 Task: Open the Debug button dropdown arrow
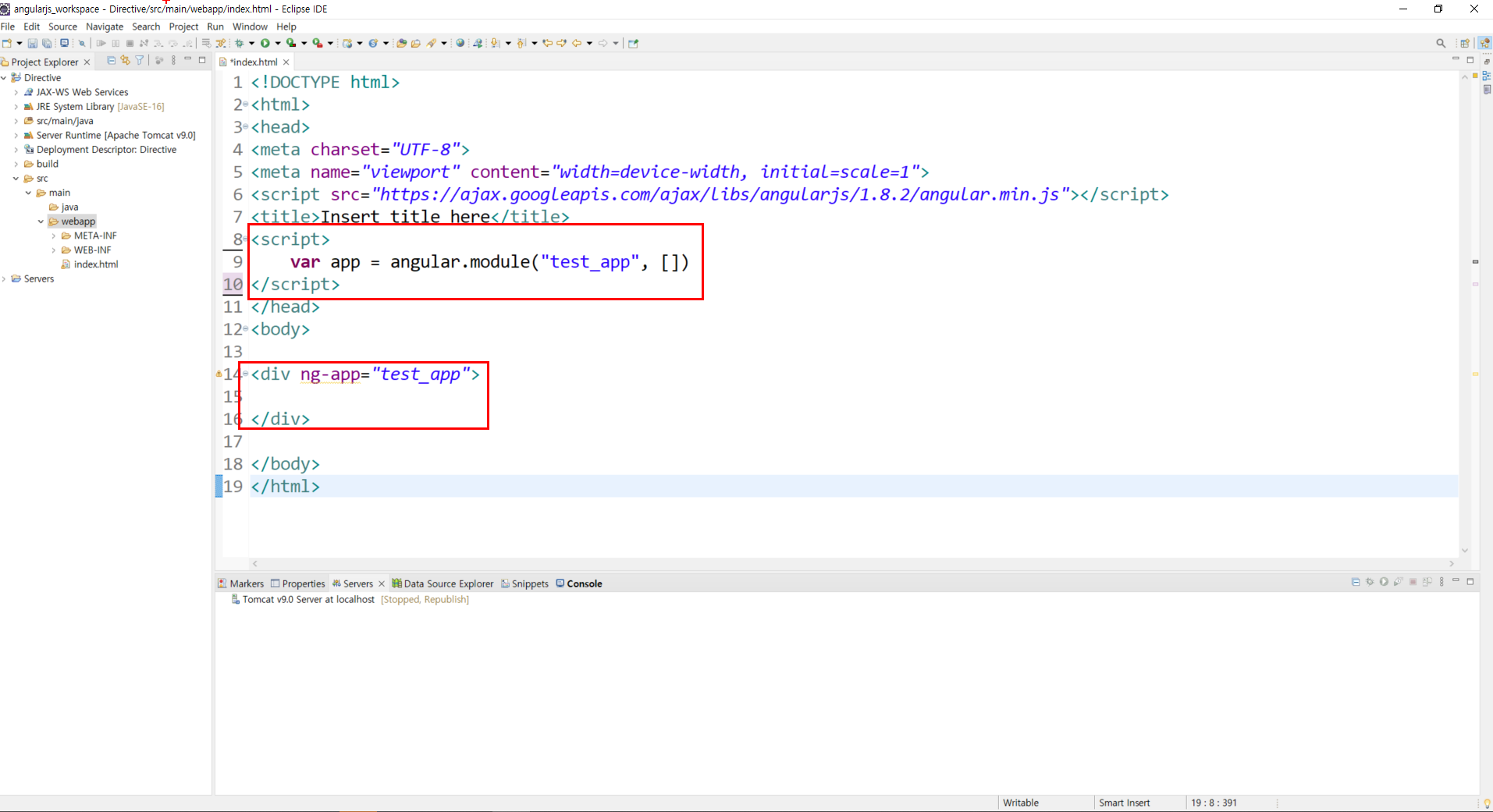click(x=251, y=43)
